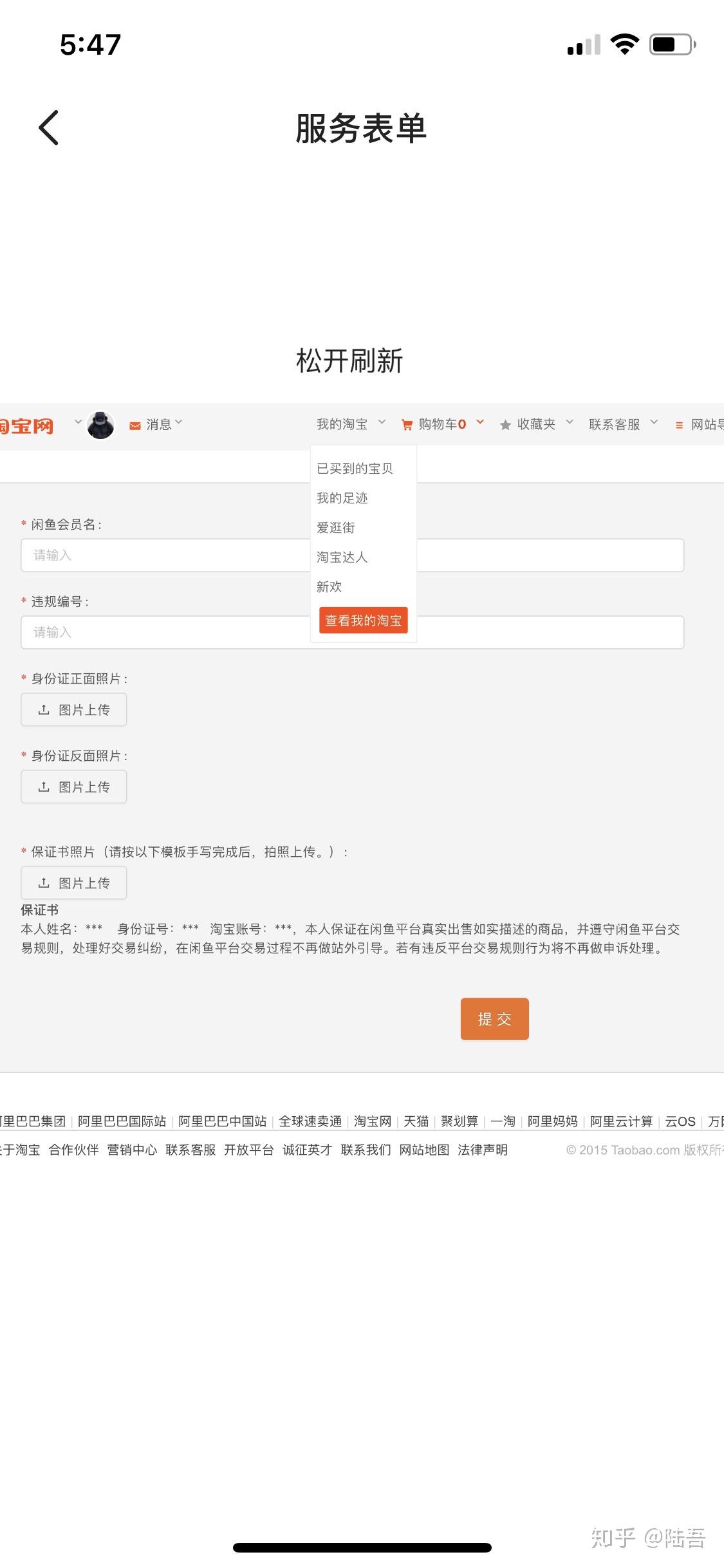This screenshot has width=724, height=1568.
Task: Click the orange message envelope icon
Action: pos(135,425)
